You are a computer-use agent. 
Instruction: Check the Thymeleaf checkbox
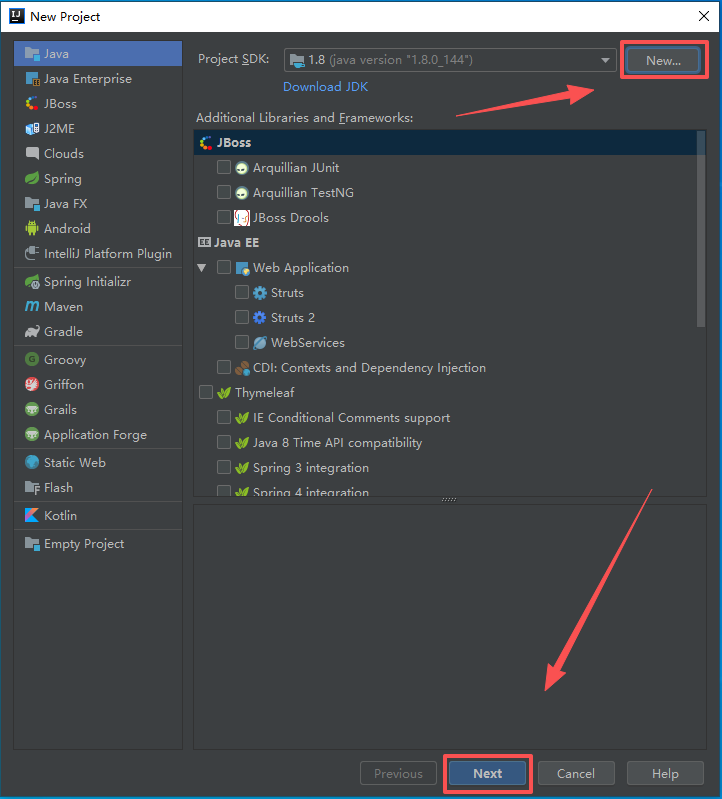pyautogui.click(x=206, y=392)
